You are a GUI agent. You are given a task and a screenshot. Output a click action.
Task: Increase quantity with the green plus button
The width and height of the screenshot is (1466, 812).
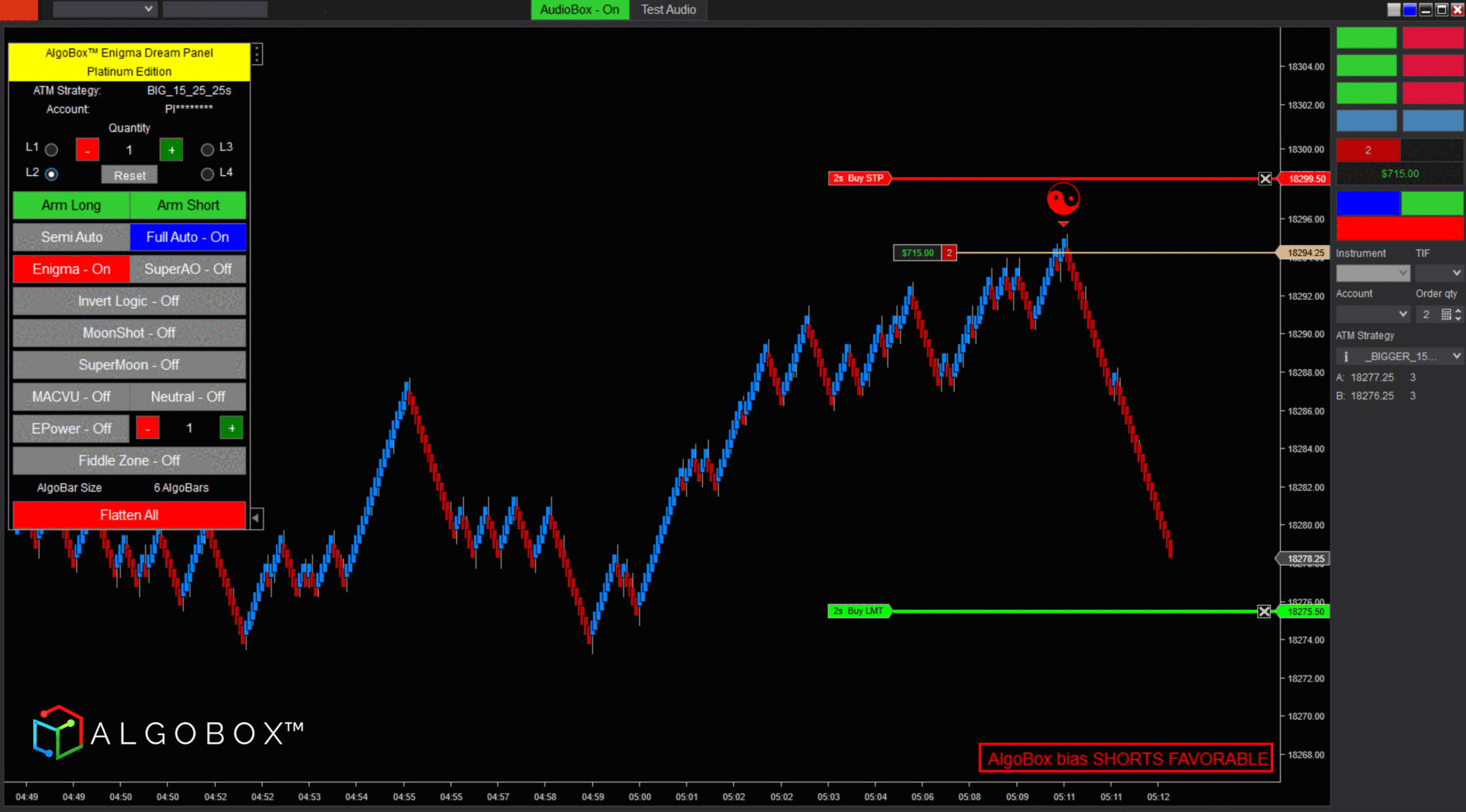point(171,150)
